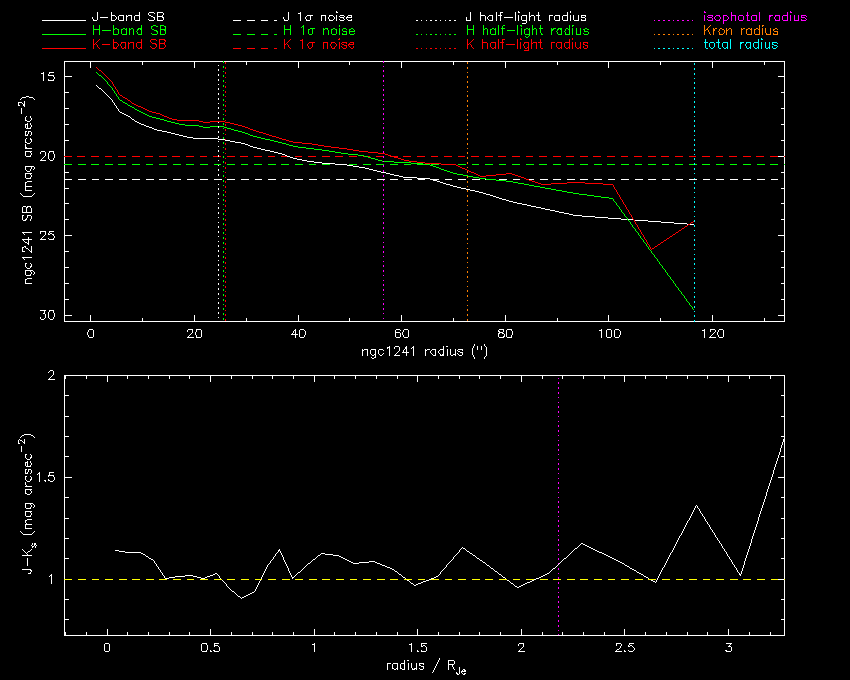Click the 1.5 tick label on lower y-axis
The height and width of the screenshot is (680, 850).
pos(45,478)
